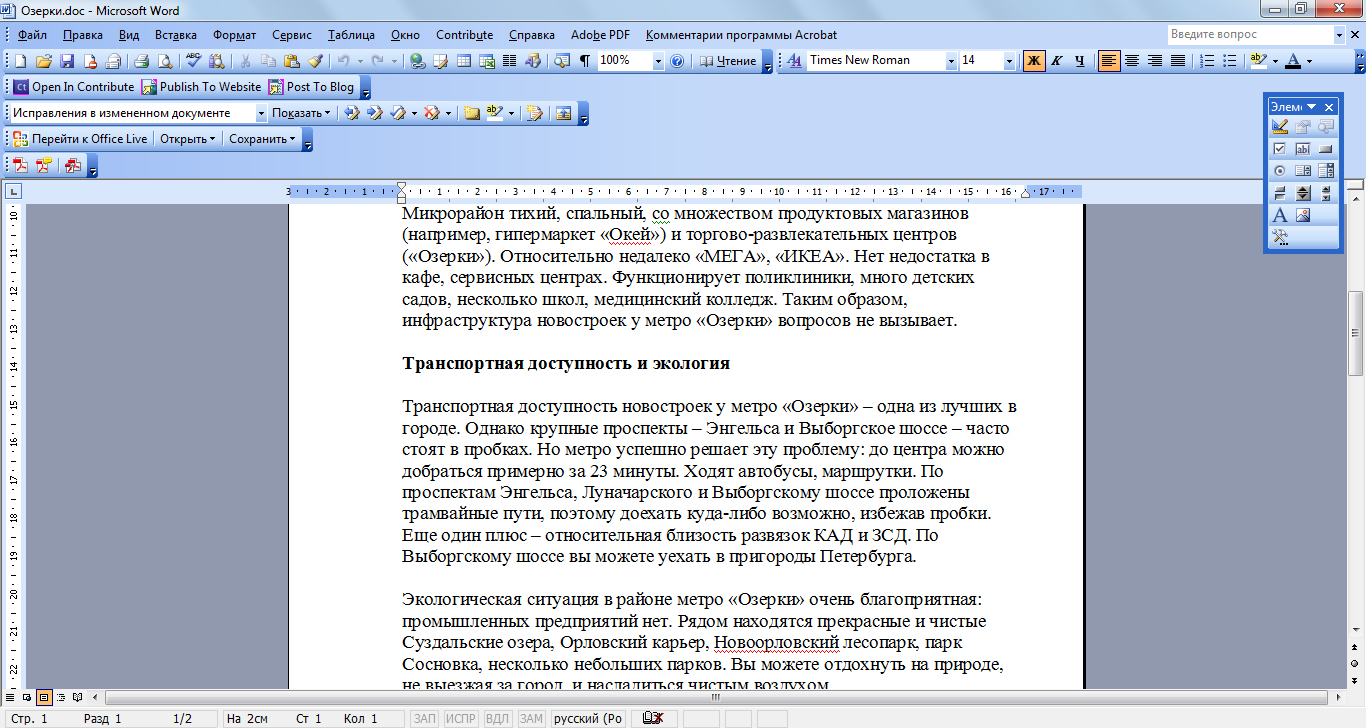Image resolution: width=1366 pixels, height=728 pixels.
Task: Open the Таблица menu
Action: (352, 35)
